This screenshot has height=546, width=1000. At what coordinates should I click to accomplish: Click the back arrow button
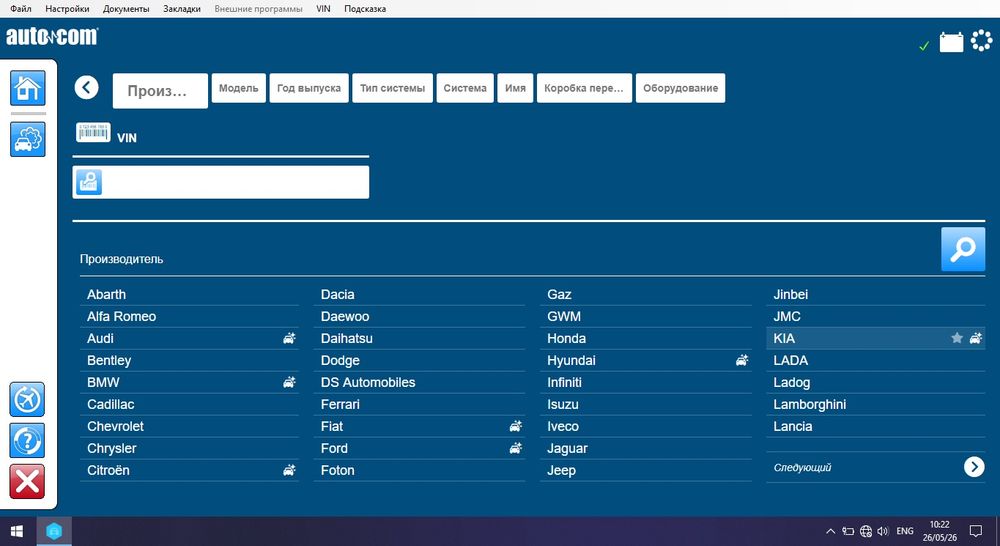coord(86,87)
